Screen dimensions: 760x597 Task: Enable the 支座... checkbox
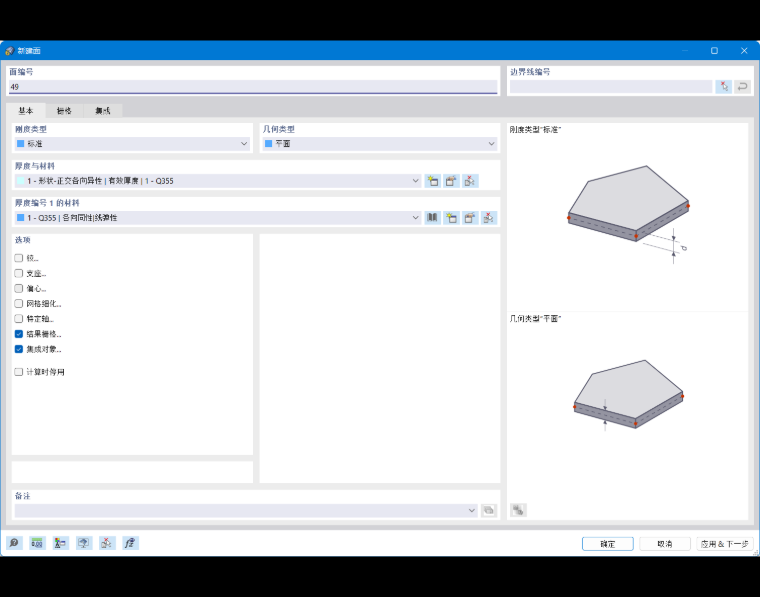point(19,273)
